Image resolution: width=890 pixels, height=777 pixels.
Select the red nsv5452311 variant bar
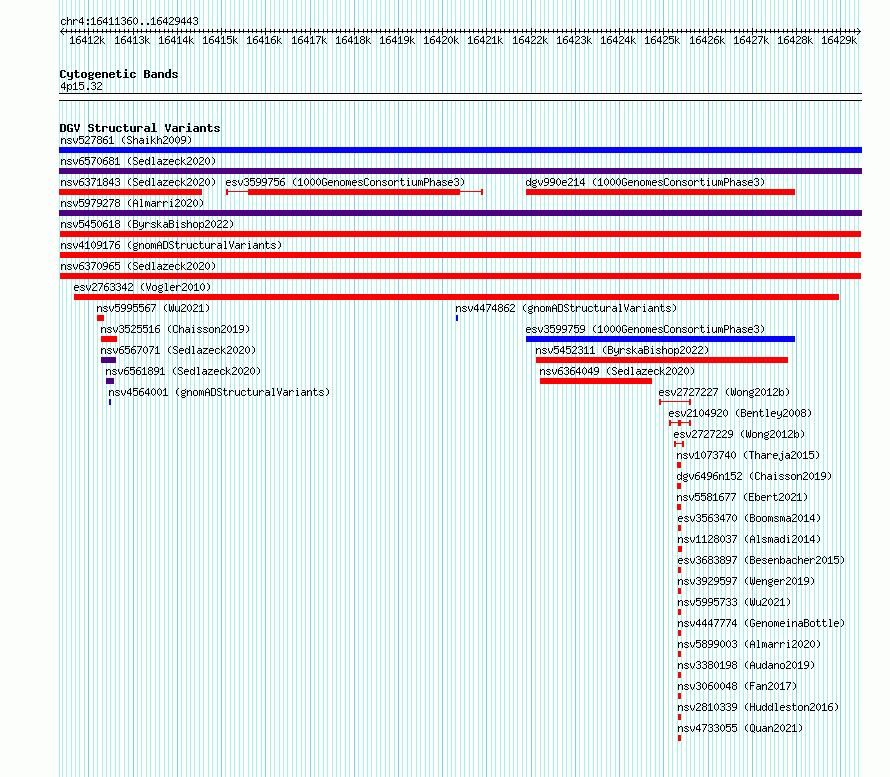(662, 360)
